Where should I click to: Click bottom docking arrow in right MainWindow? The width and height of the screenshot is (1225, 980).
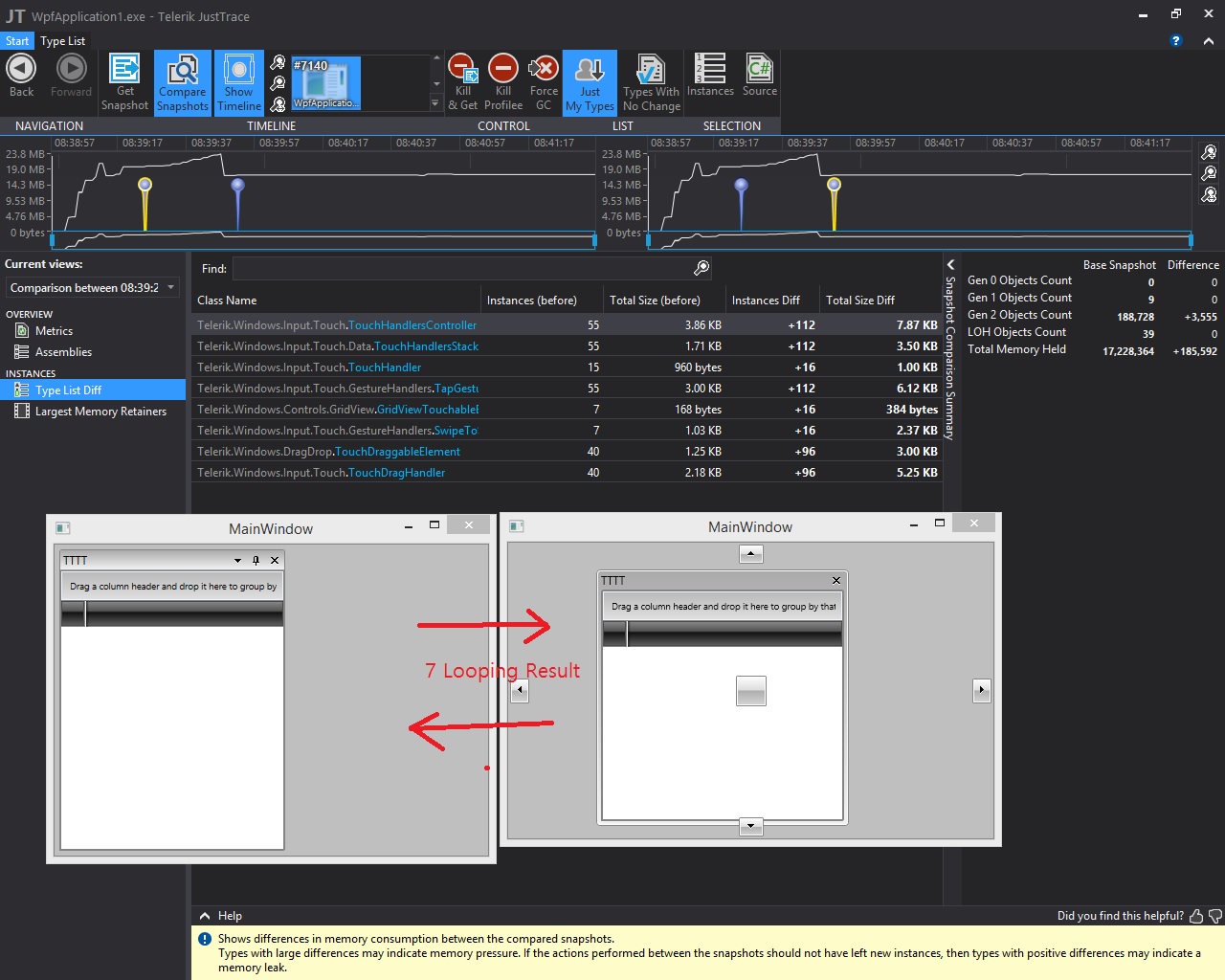(x=751, y=826)
